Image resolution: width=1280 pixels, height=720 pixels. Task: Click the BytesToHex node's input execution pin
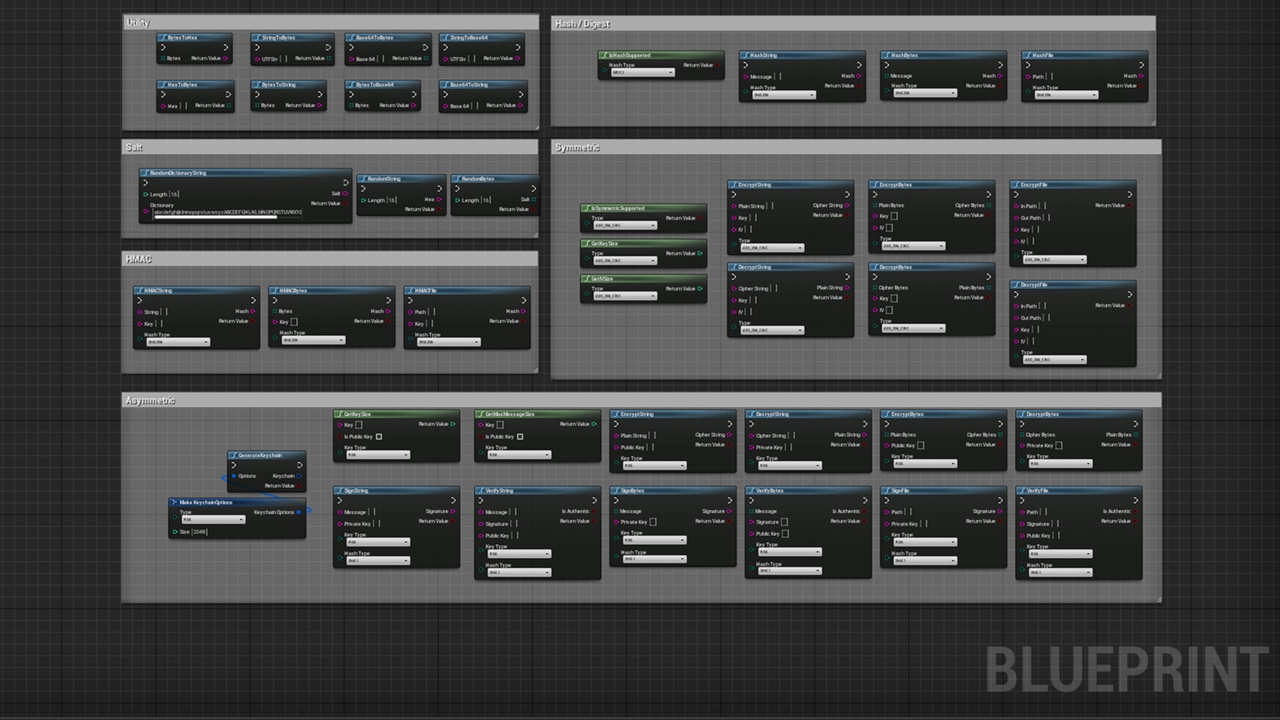(x=163, y=48)
